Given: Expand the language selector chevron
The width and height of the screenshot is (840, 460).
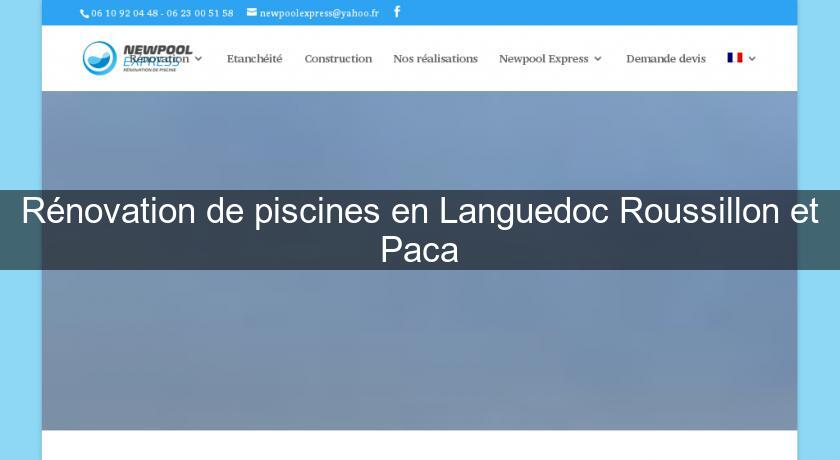Looking at the screenshot, I should (x=752, y=59).
